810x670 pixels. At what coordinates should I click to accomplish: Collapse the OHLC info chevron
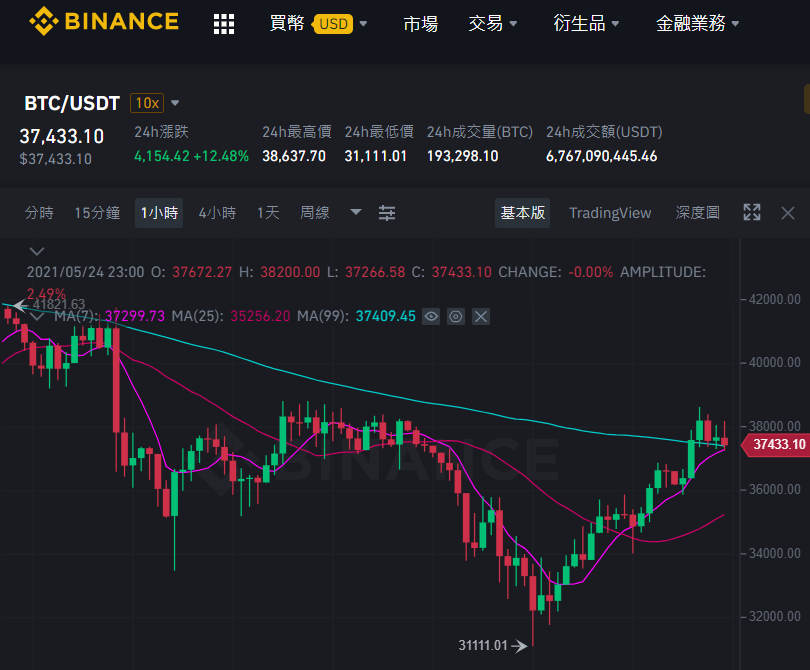click(37, 252)
